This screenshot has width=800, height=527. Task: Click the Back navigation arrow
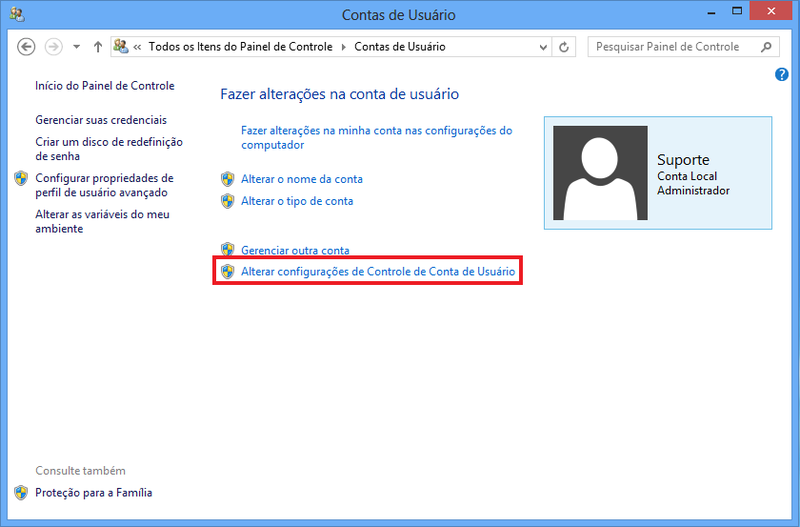coord(27,47)
